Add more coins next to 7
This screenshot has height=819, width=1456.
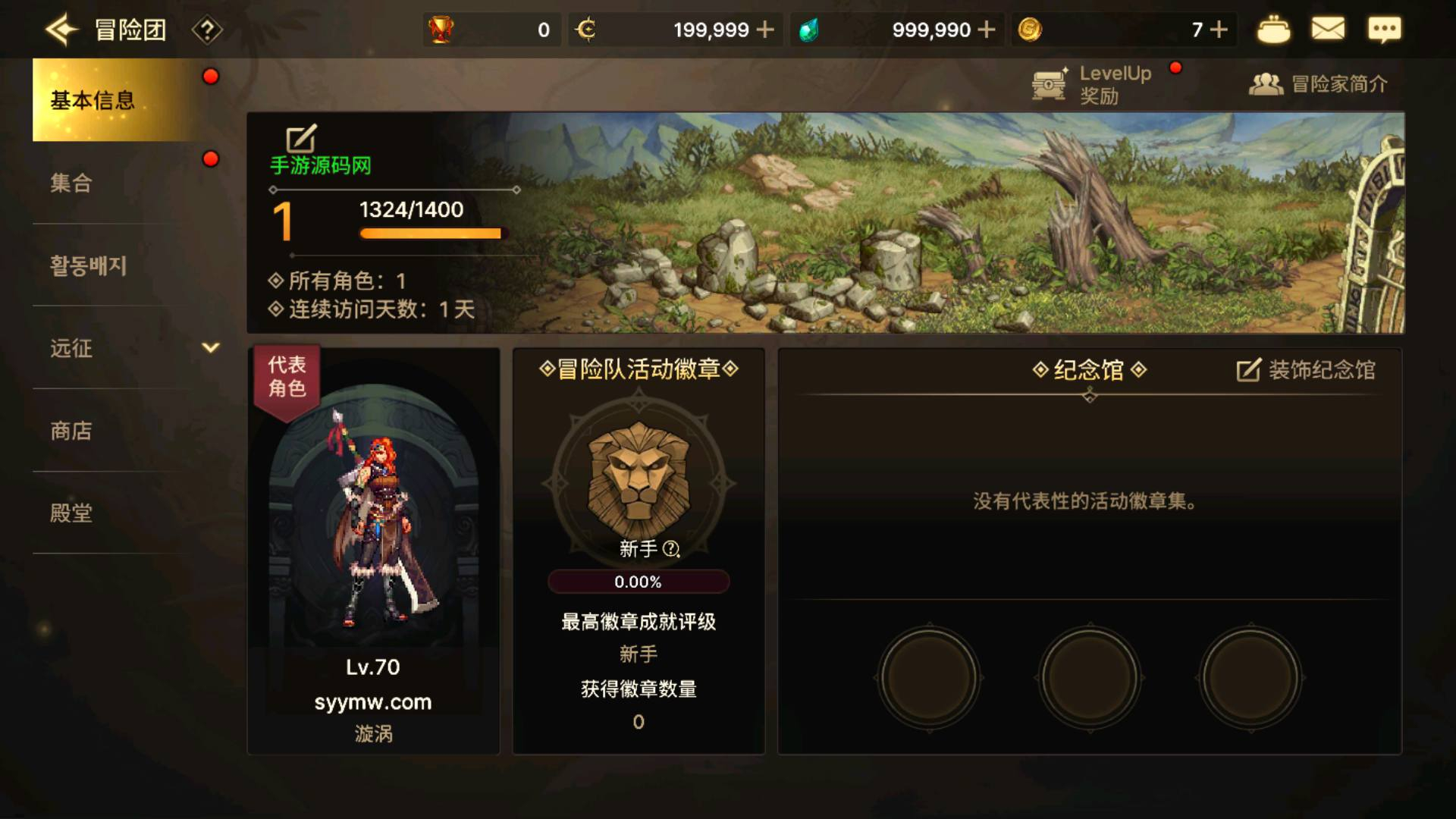click(x=1219, y=30)
